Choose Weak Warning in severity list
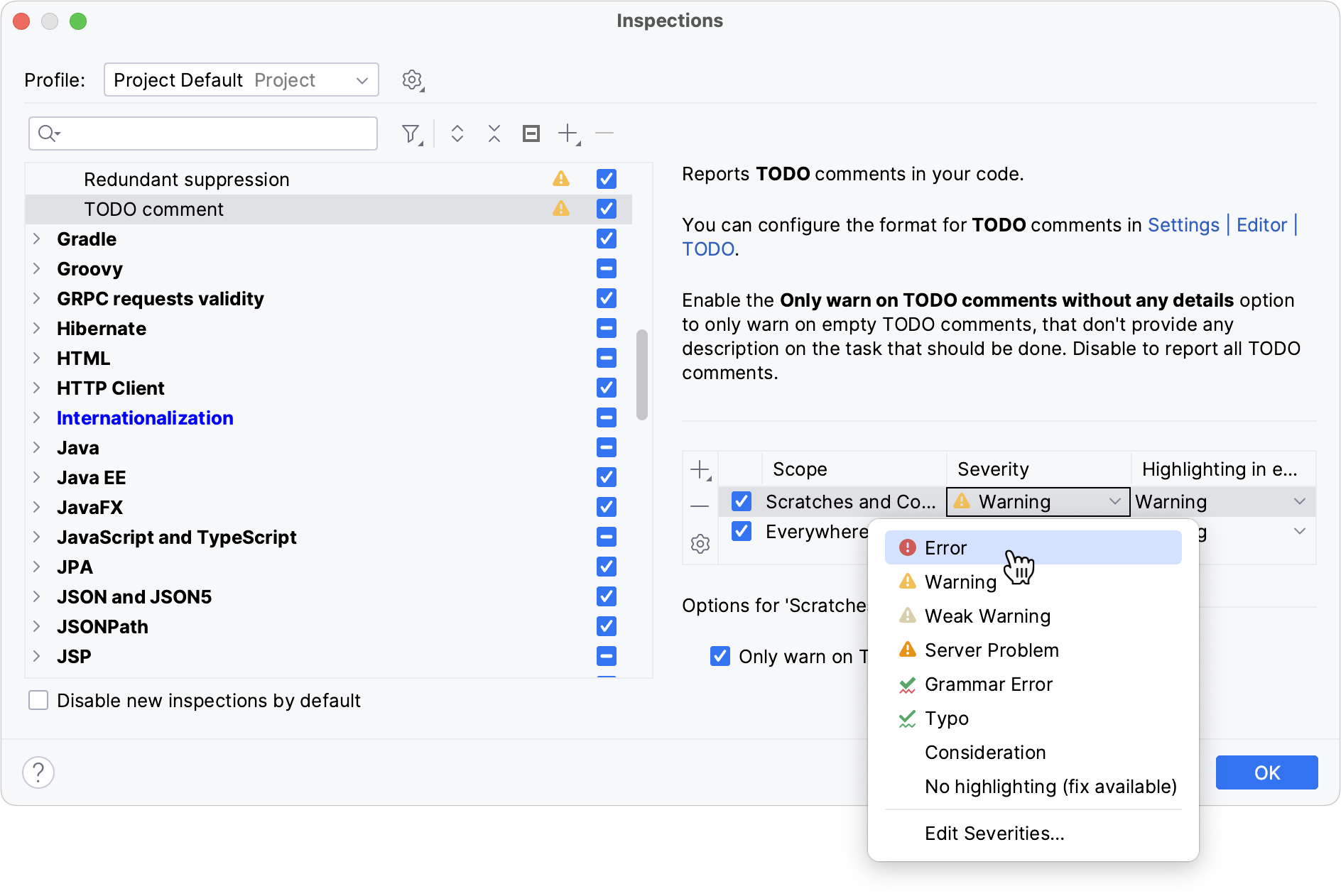Screen dimensions: 1341x896 click(x=987, y=616)
